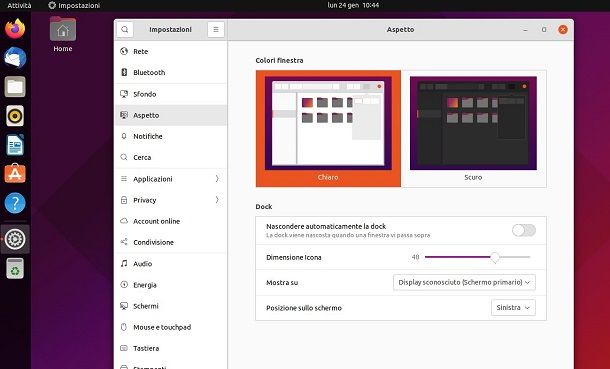Open the Files manager in dock
This screenshot has height=369, width=610.
pos(15,87)
